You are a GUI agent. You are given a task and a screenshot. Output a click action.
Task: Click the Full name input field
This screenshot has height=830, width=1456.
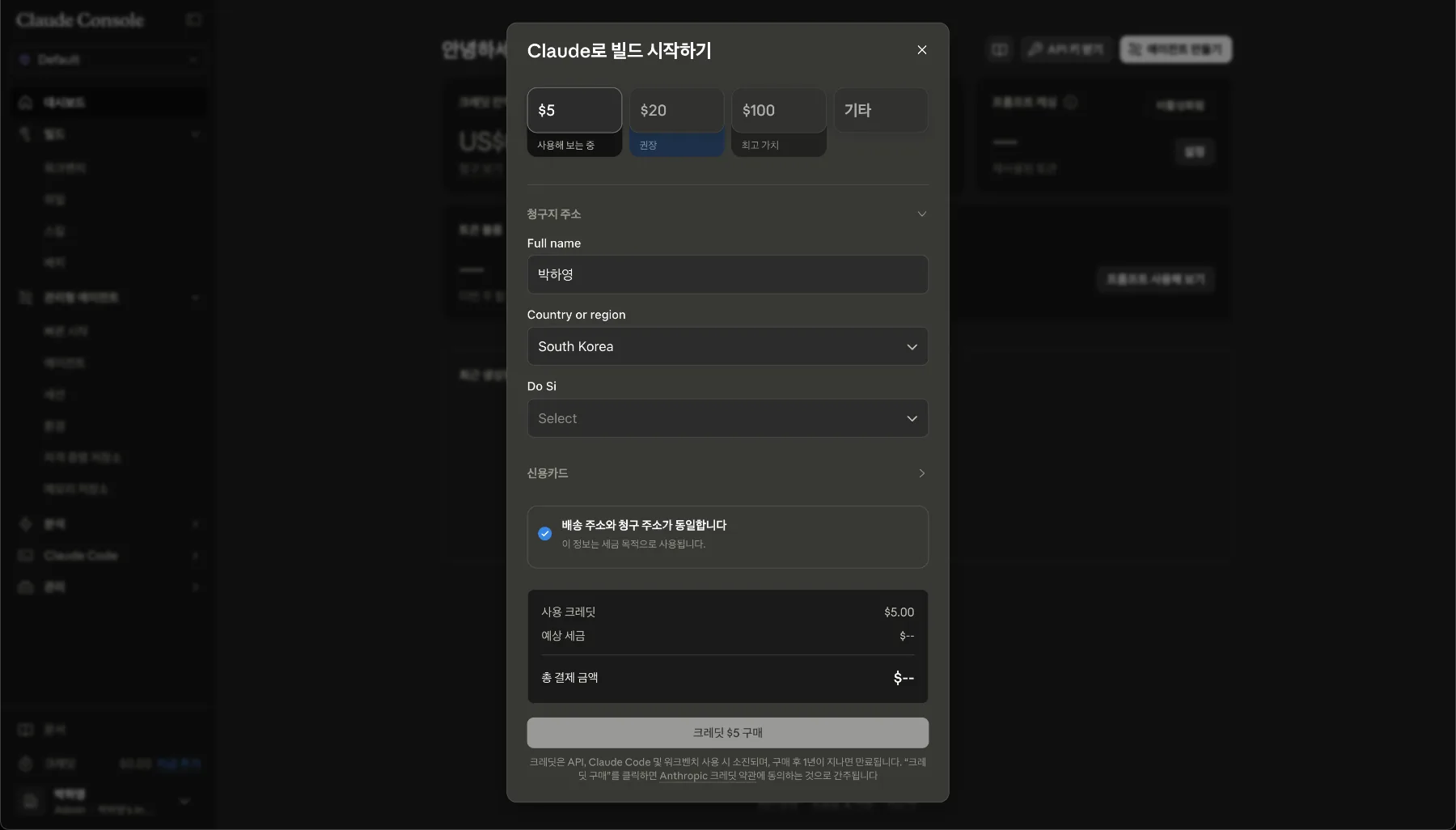(727, 274)
